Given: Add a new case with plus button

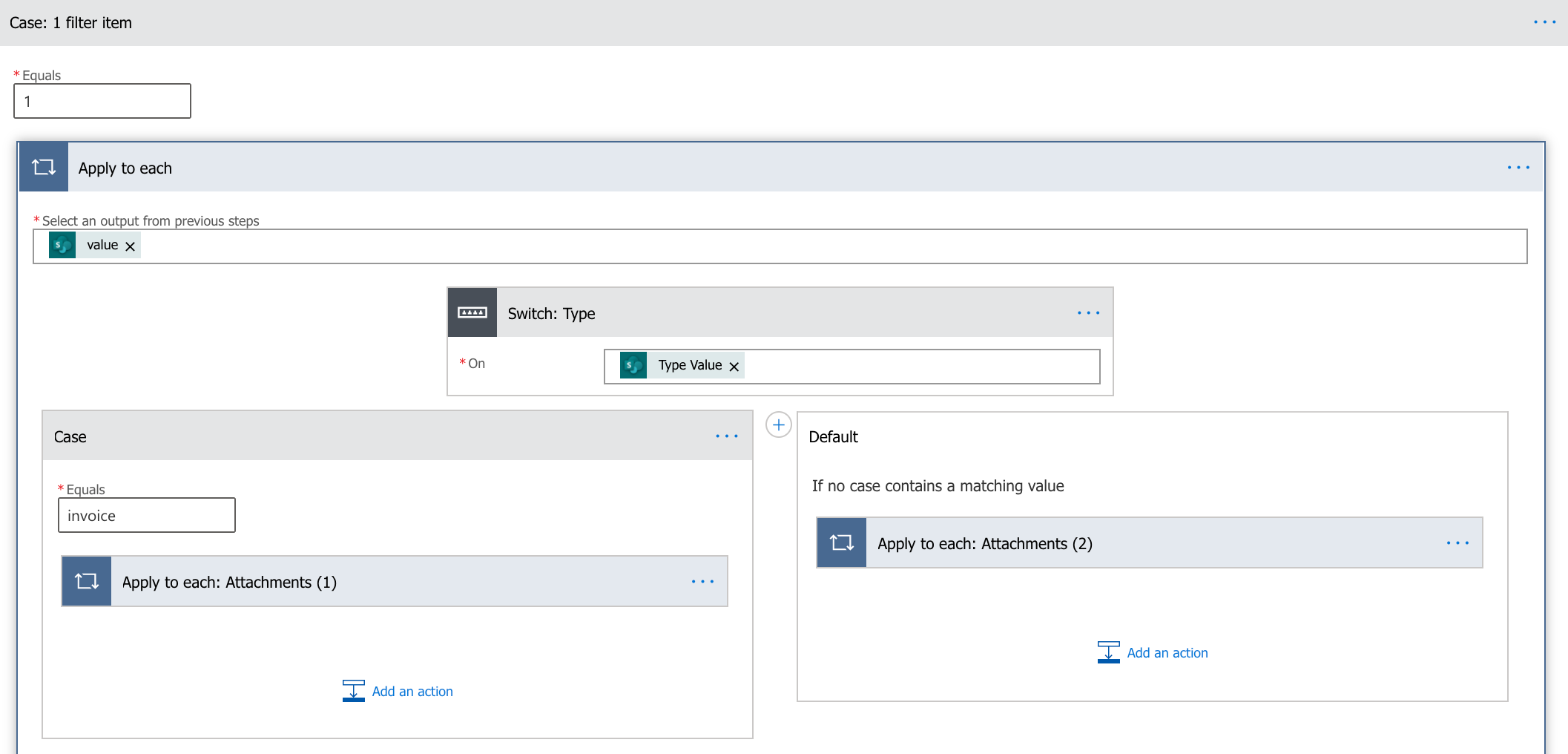Looking at the screenshot, I should click(778, 425).
